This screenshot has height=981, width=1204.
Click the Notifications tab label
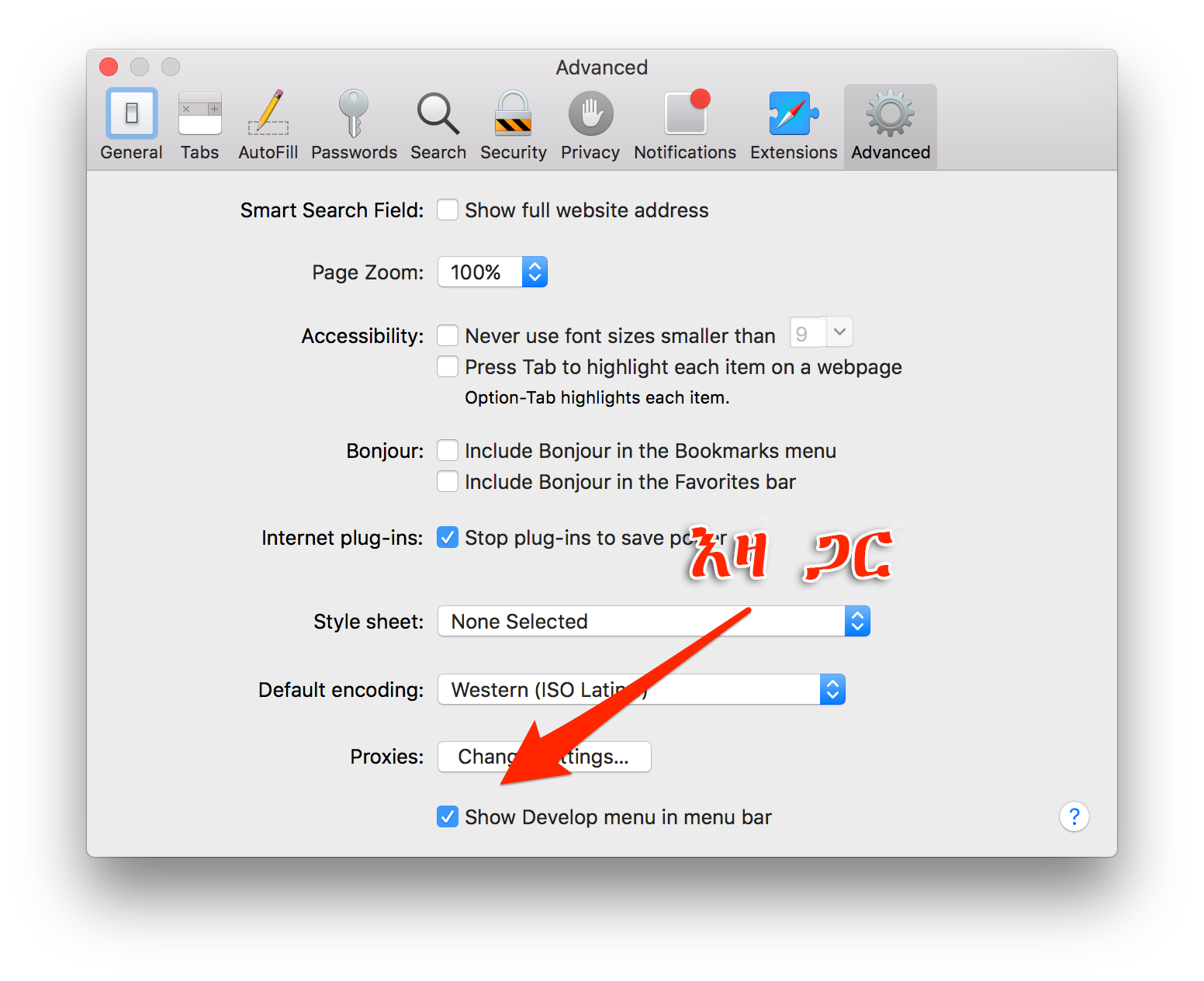(685, 152)
